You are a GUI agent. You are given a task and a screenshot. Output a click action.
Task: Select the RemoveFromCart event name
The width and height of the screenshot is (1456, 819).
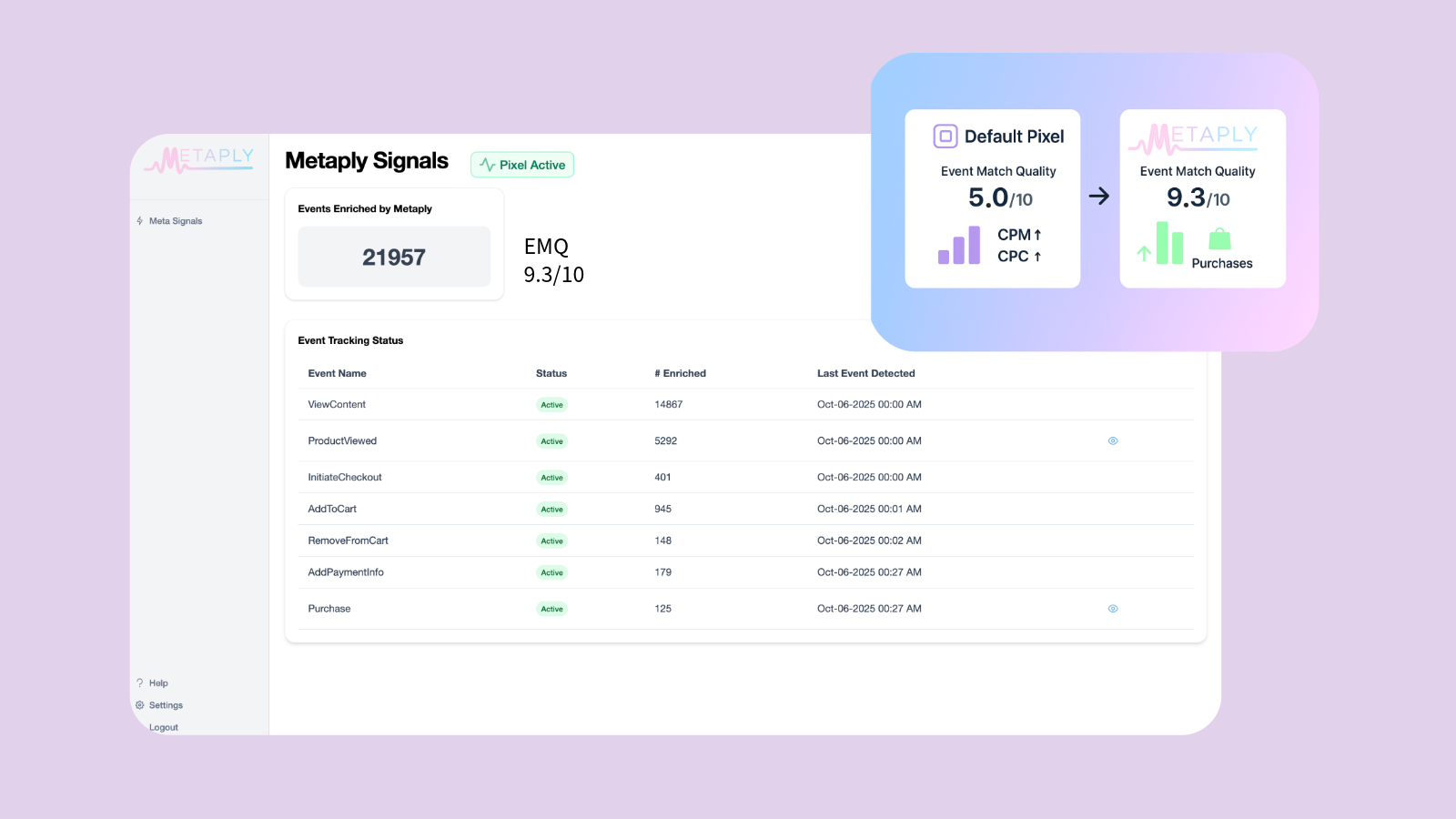349,541
